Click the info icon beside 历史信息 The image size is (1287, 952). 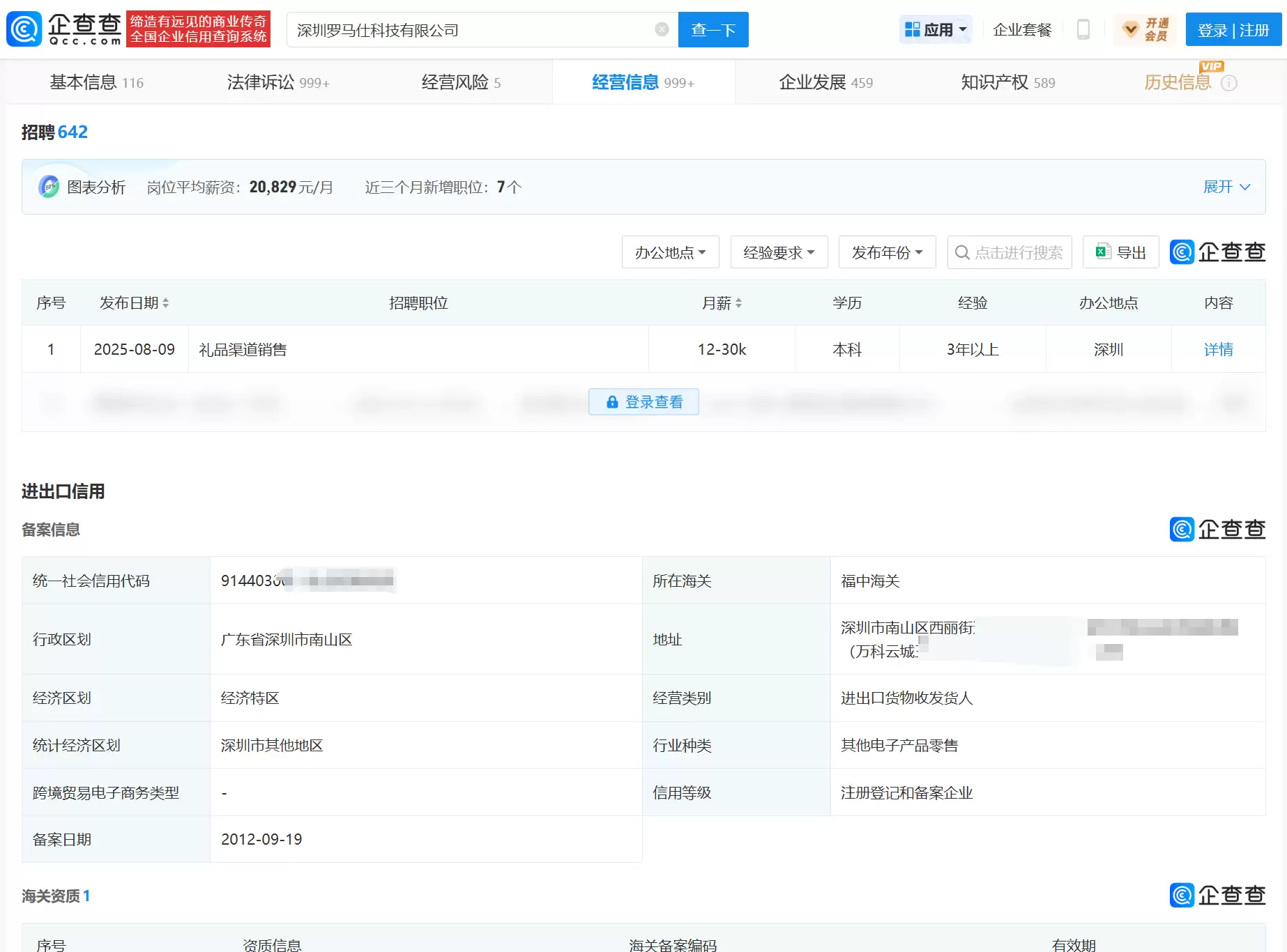1228,82
